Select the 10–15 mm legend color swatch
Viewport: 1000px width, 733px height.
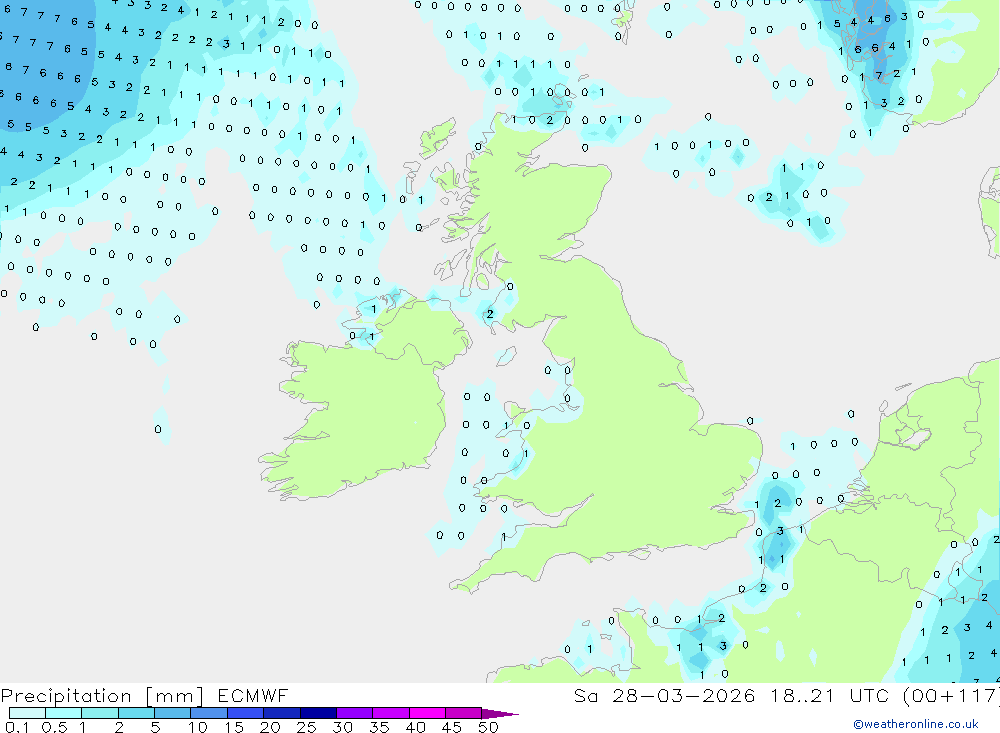pyautogui.click(x=209, y=713)
